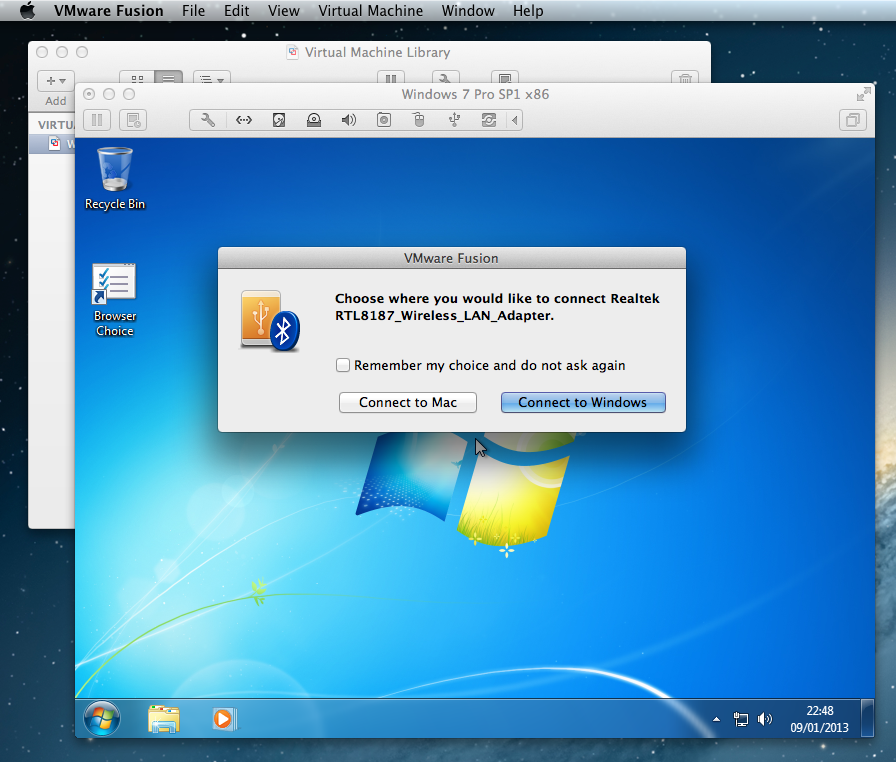This screenshot has height=762, width=896.
Task: Click Connect to Windows button
Action: click(582, 402)
